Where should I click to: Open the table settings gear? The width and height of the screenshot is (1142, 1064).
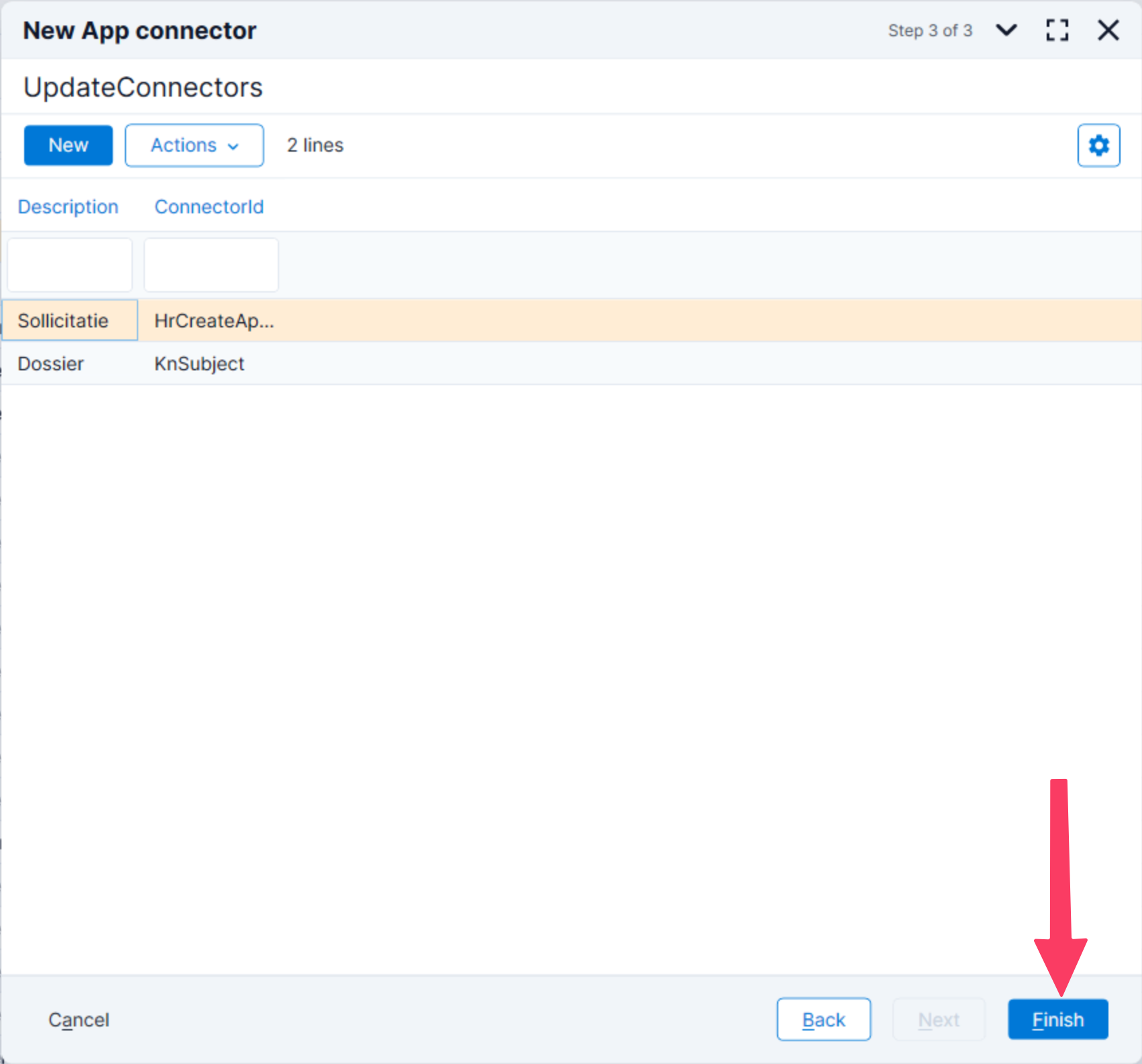click(1098, 146)
